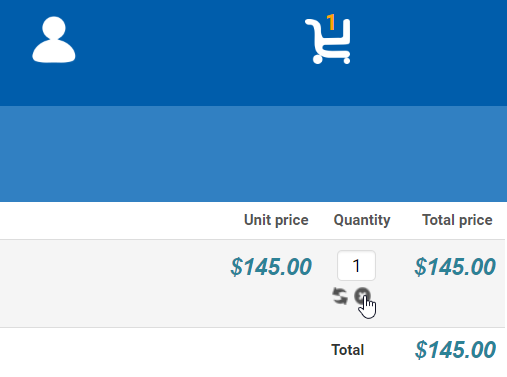The height and width of the screenshot is (377, 507).
Task: Select the $145.00 unit price value
Action: click(271, 267)
